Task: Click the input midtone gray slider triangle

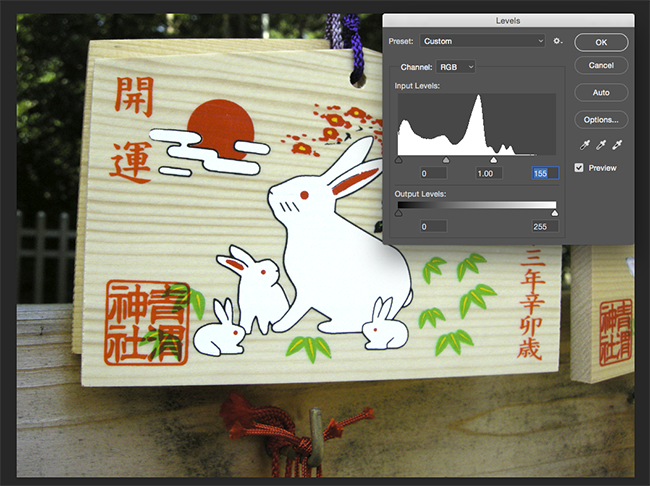Action: (x=446, y=160)
